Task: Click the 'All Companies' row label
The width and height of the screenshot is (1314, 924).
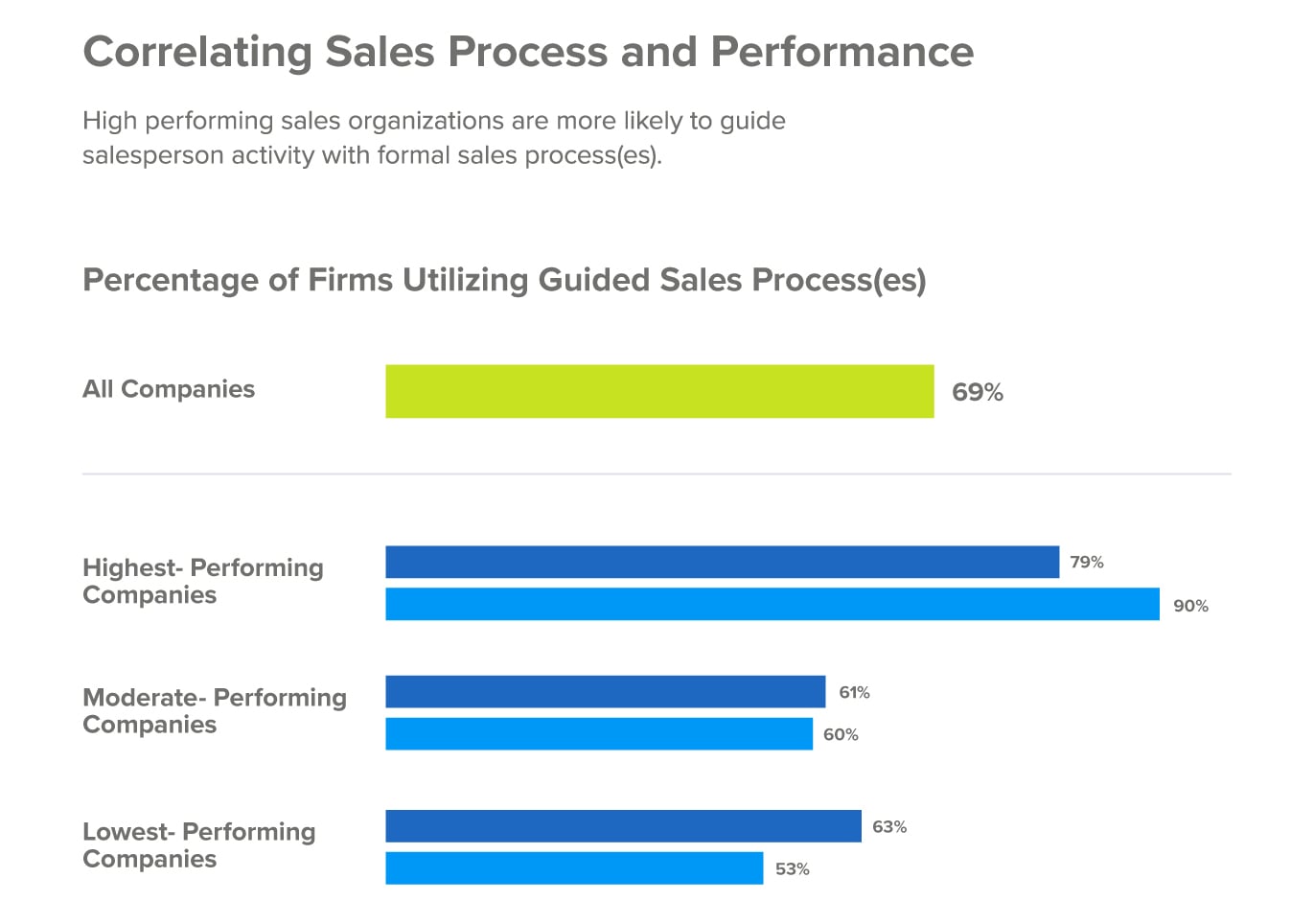Action: [169, 389]
